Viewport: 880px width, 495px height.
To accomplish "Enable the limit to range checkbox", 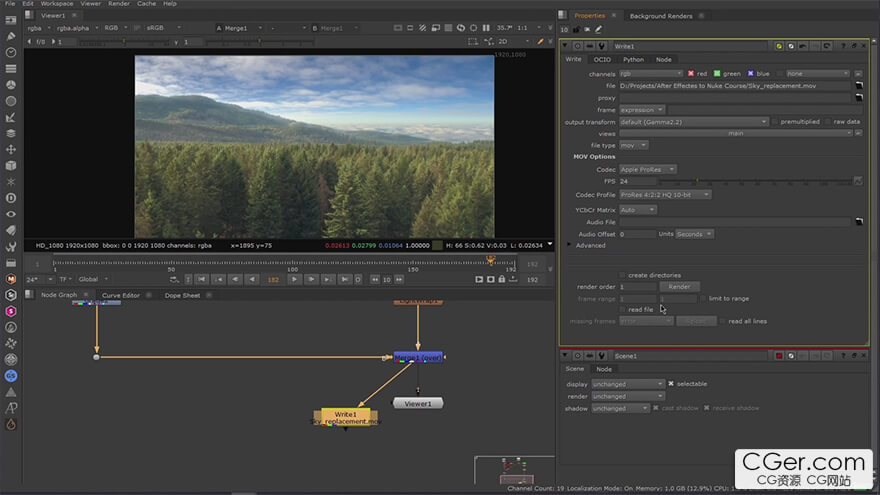I will (x=703, y=299).
